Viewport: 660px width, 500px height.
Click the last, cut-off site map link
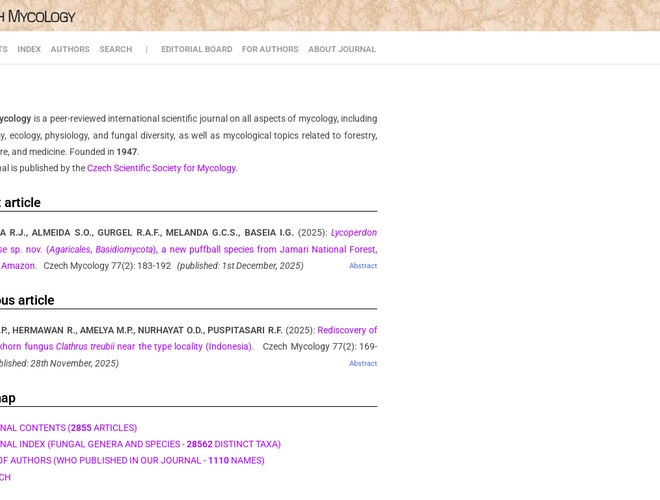[5, 477]
